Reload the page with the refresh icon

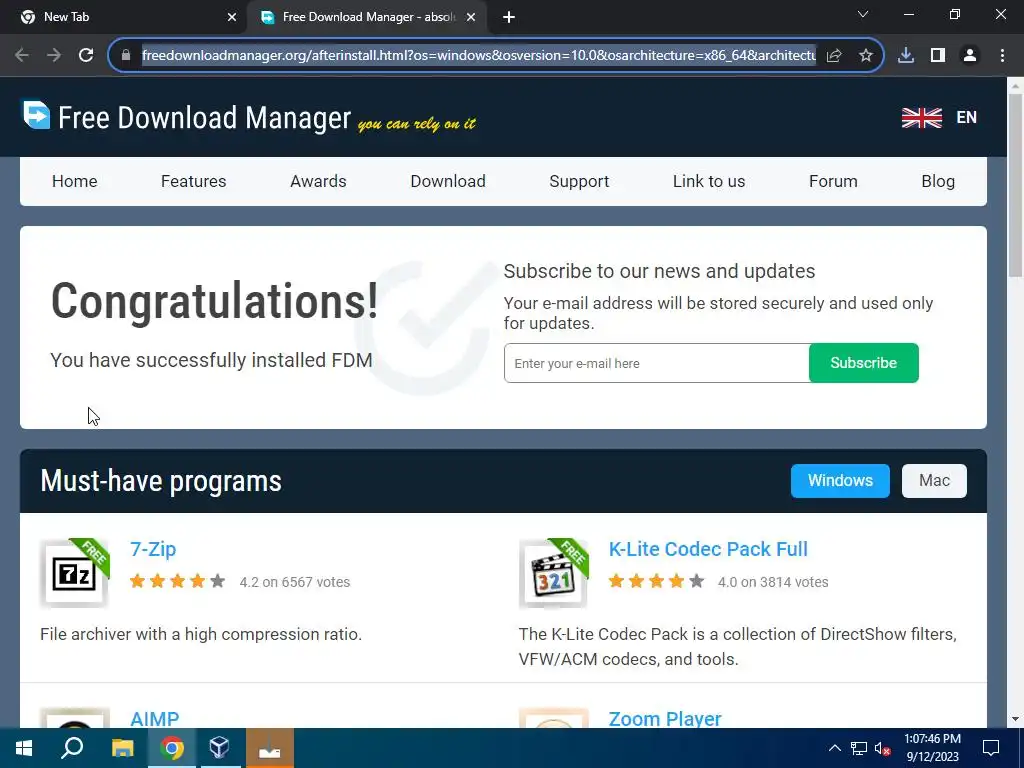86,55
